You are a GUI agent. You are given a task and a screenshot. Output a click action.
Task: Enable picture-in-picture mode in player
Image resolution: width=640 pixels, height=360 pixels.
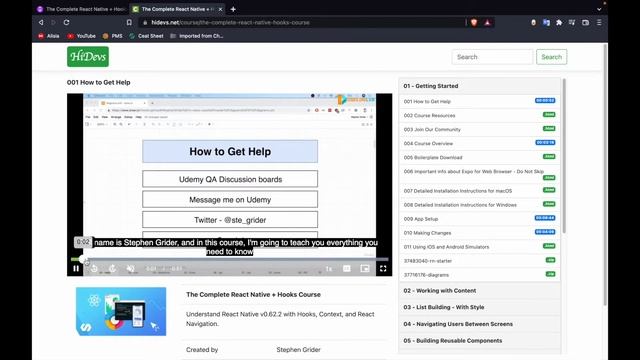365,269
